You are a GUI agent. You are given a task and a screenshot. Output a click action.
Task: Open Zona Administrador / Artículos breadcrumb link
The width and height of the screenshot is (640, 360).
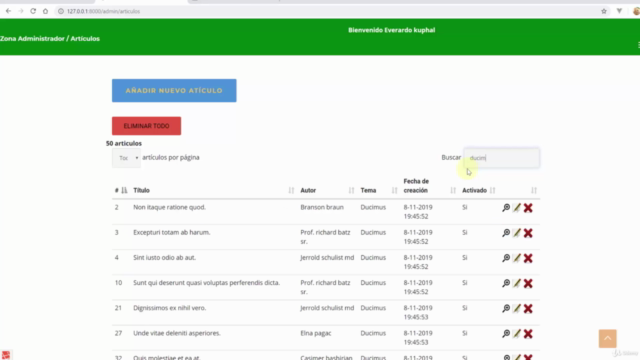50,38
